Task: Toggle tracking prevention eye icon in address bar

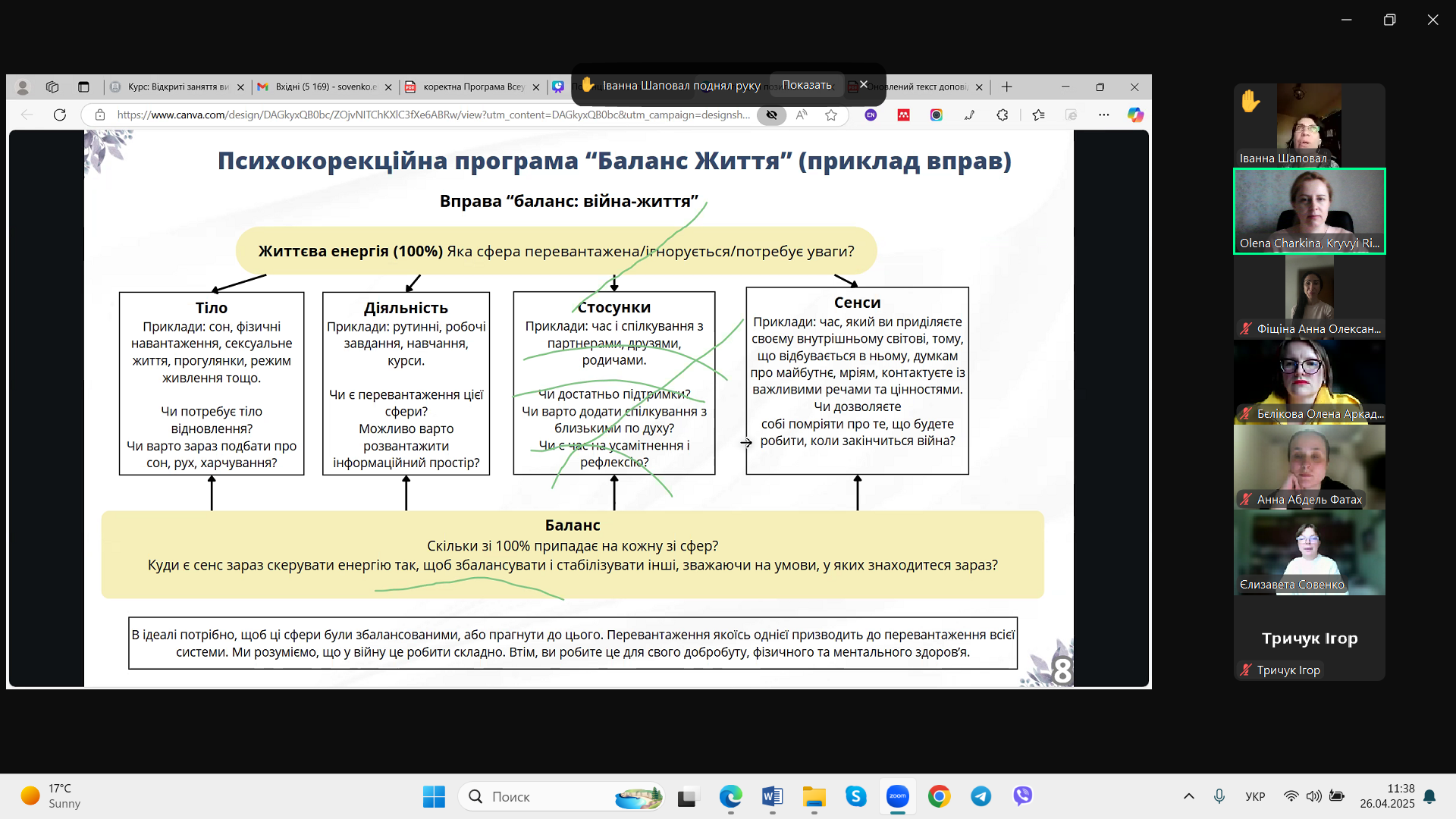Action: 771,115
